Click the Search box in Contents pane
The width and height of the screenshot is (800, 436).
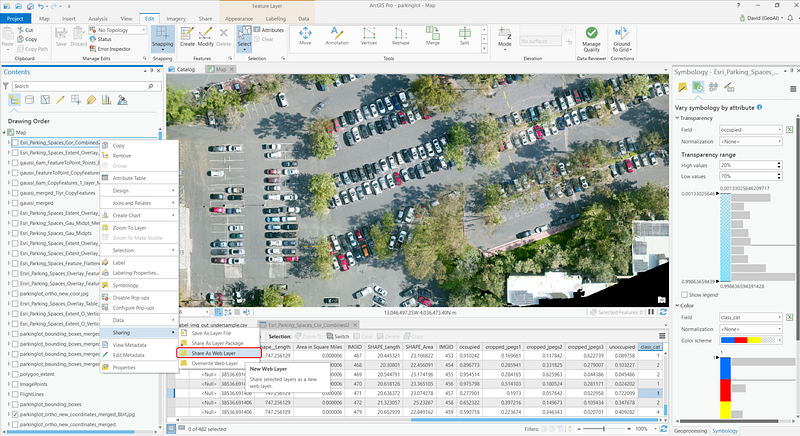78,86
